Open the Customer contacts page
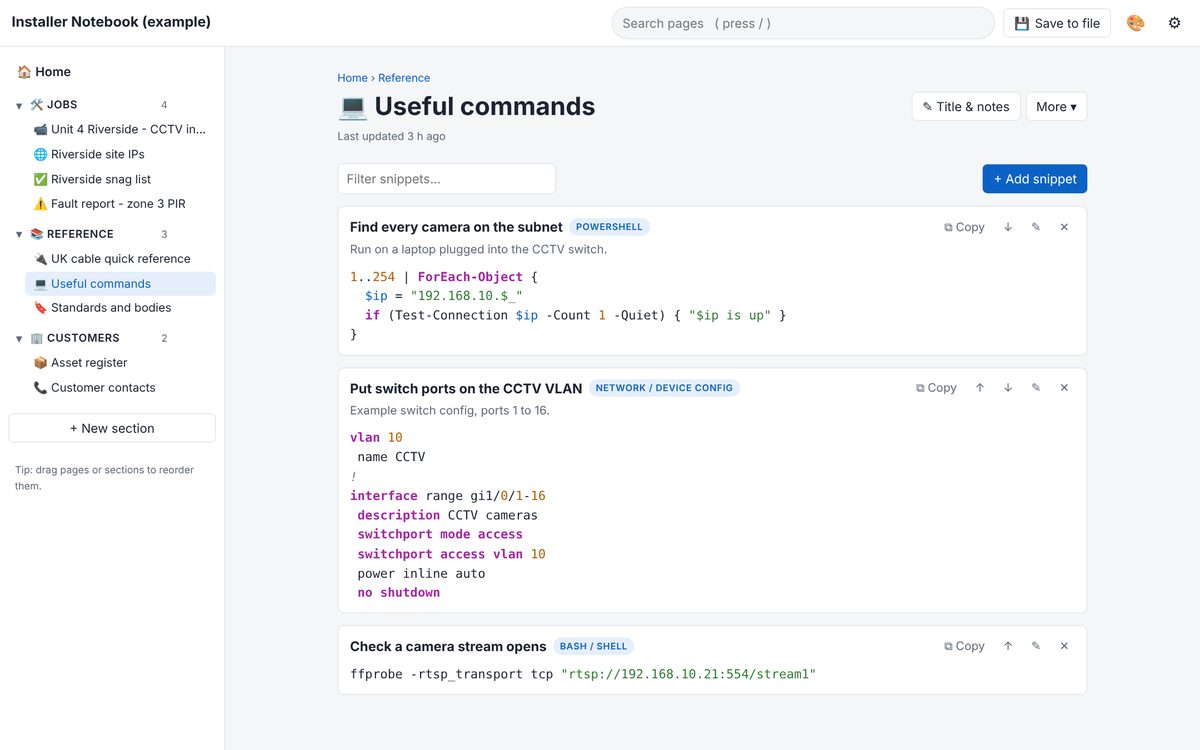The image size is (1200, 750). pos(120,388)
